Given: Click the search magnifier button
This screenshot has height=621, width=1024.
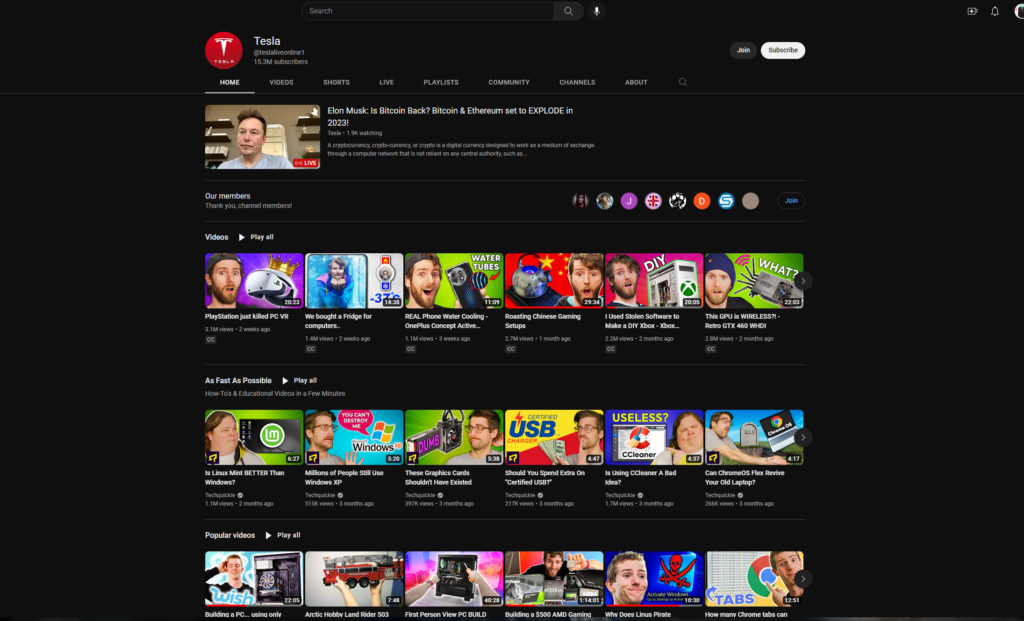Looking at the screenshot, I should coord(568,11).
